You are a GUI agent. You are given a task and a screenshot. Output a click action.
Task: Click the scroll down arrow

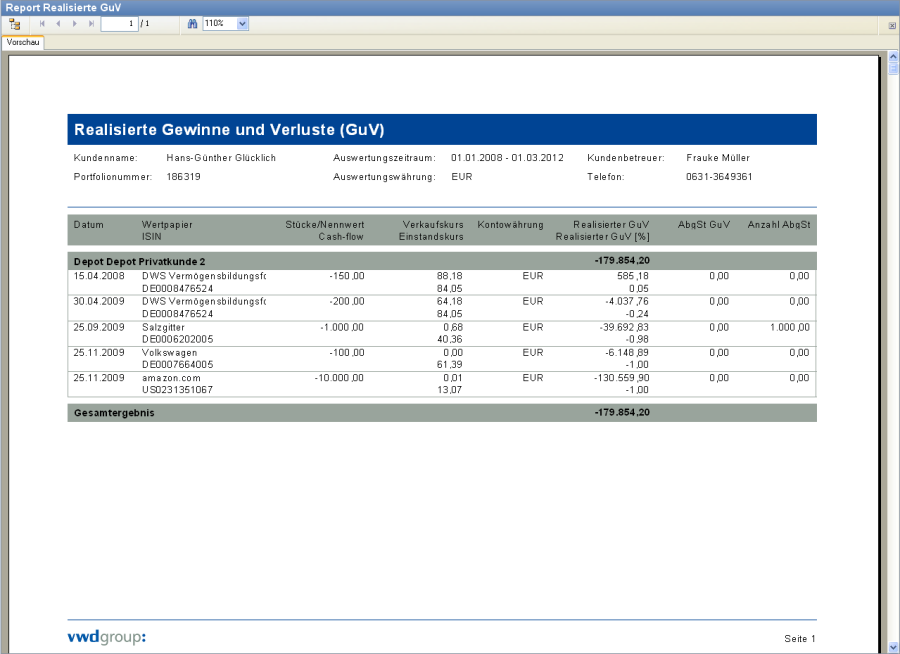click(x=893, y=647)
